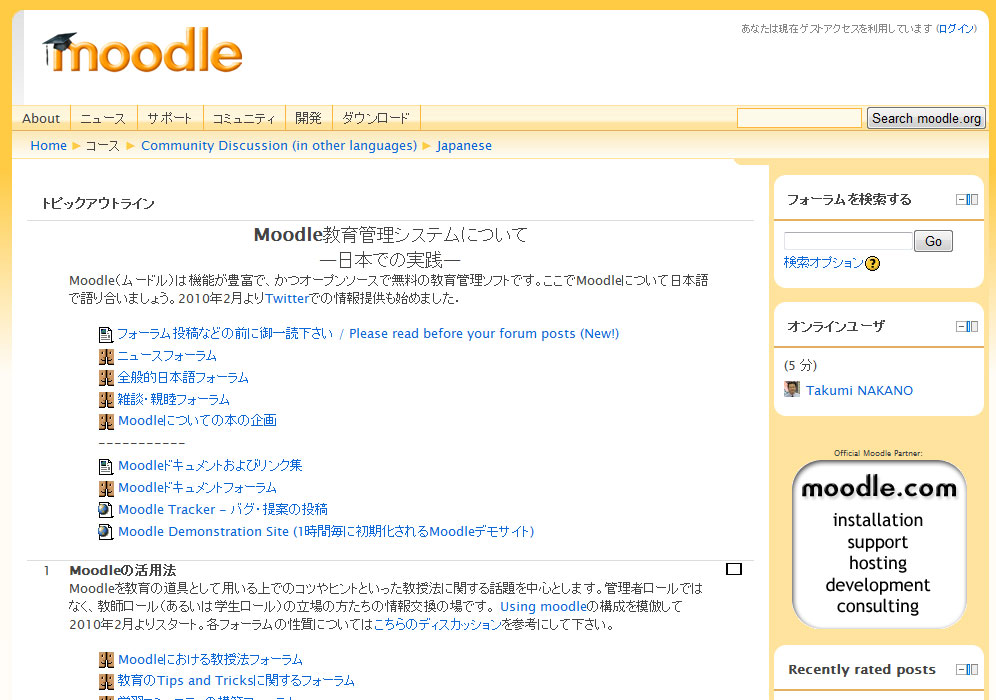This screenshot has height=700, width=996.
Task: Open Community Discussion (in other languages) breadcrumb
Action: tap(279, 145)
